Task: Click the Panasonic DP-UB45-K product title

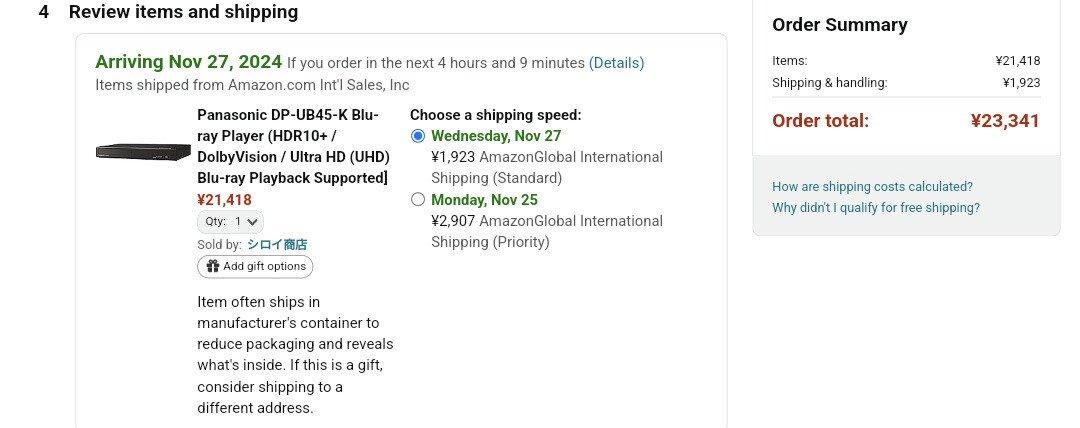Action: pyautogui.click(x=293, y=146)
